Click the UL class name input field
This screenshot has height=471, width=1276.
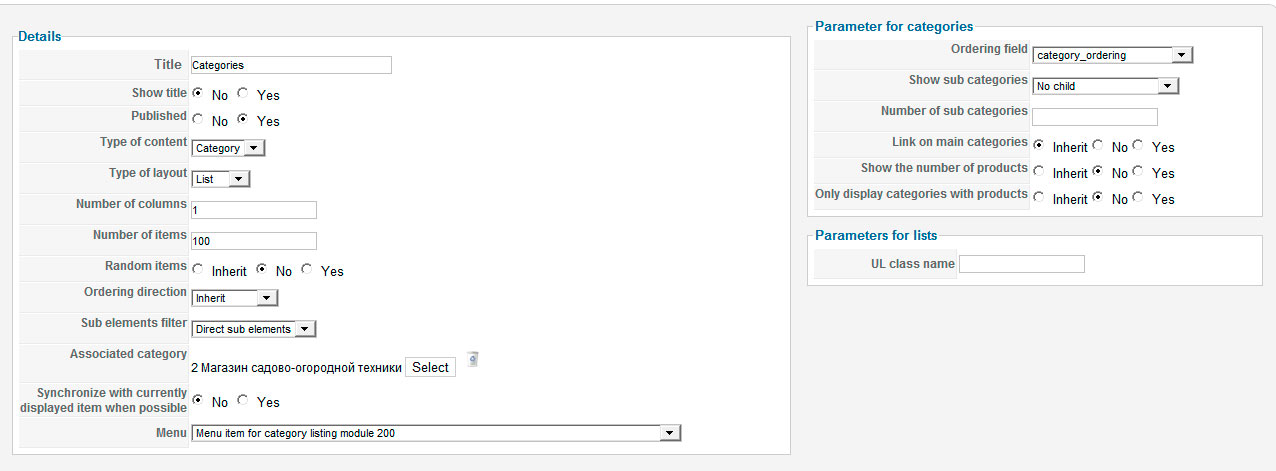[1022, 264]
